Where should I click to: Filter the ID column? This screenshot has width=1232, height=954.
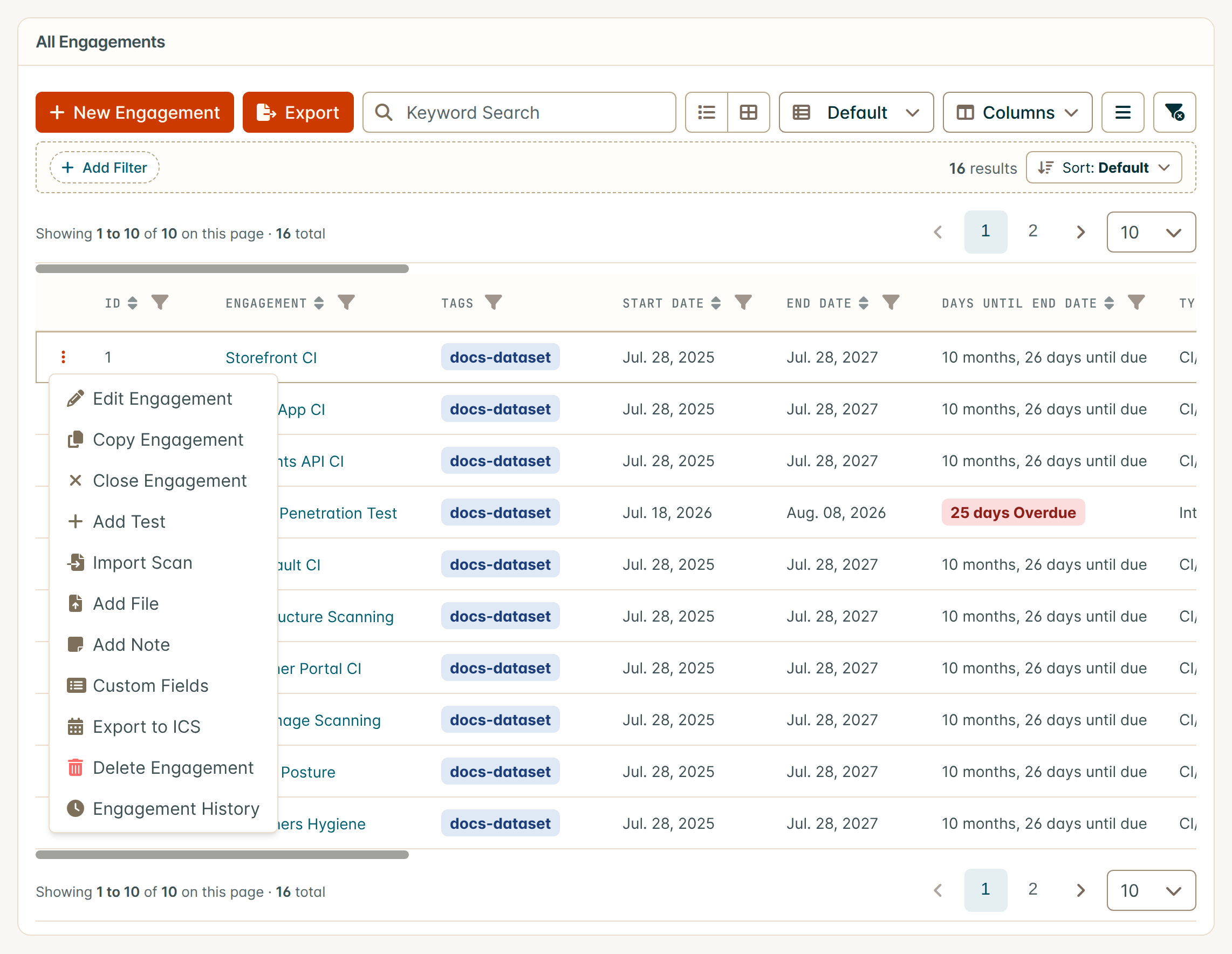[x=160, y=303]
